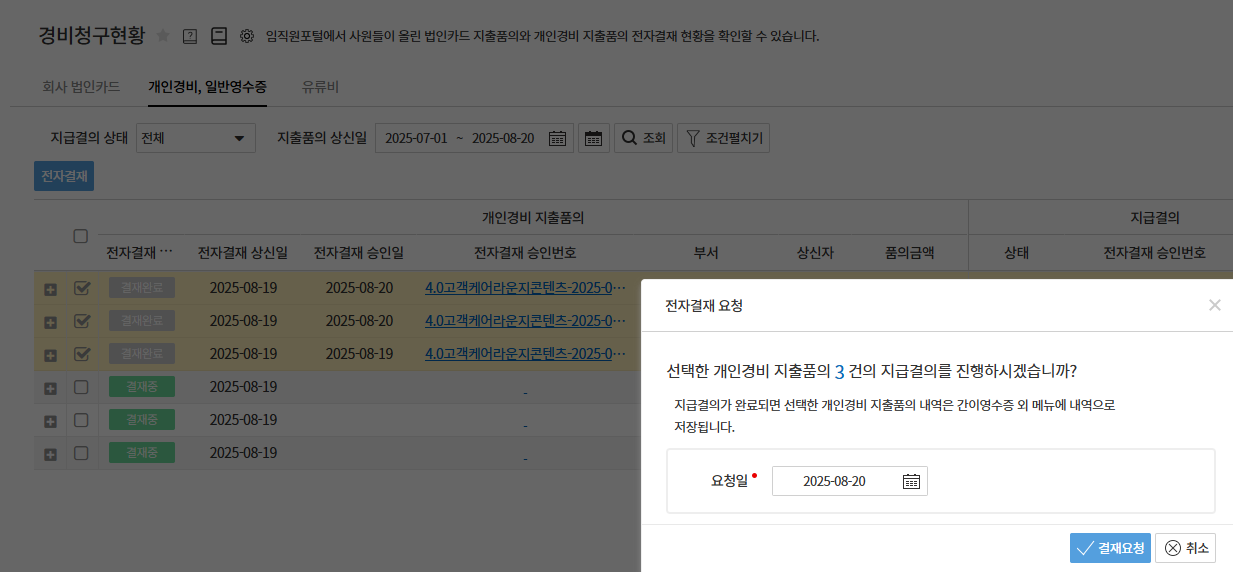This screenshot has width=1233, height=572.
Task: Click standalone calendar button left of 조회
Action: (594, 138)
